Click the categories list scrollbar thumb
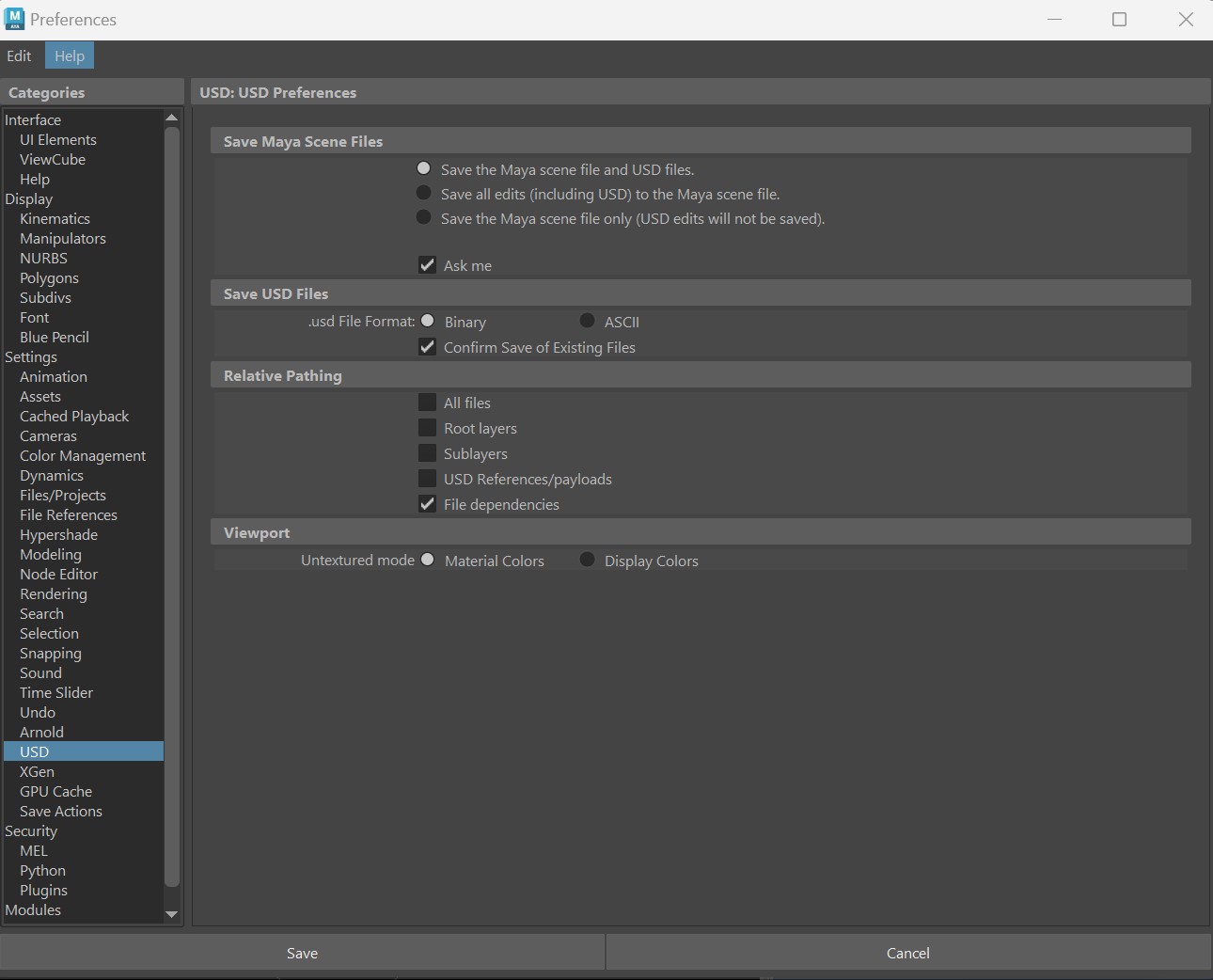The height and width of the screenshot is (980, 1213). coord(171,506)
